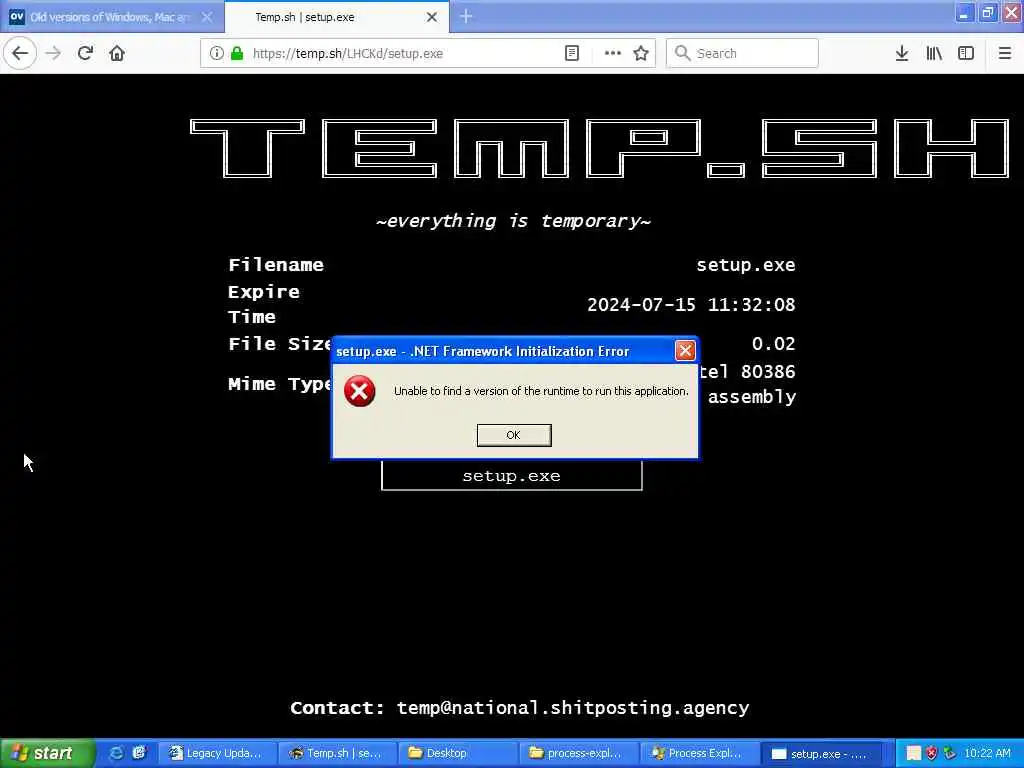Screen dimensions: 1024x768
Task: Click the green secure connection padlock
Action: tap(237, 54)
